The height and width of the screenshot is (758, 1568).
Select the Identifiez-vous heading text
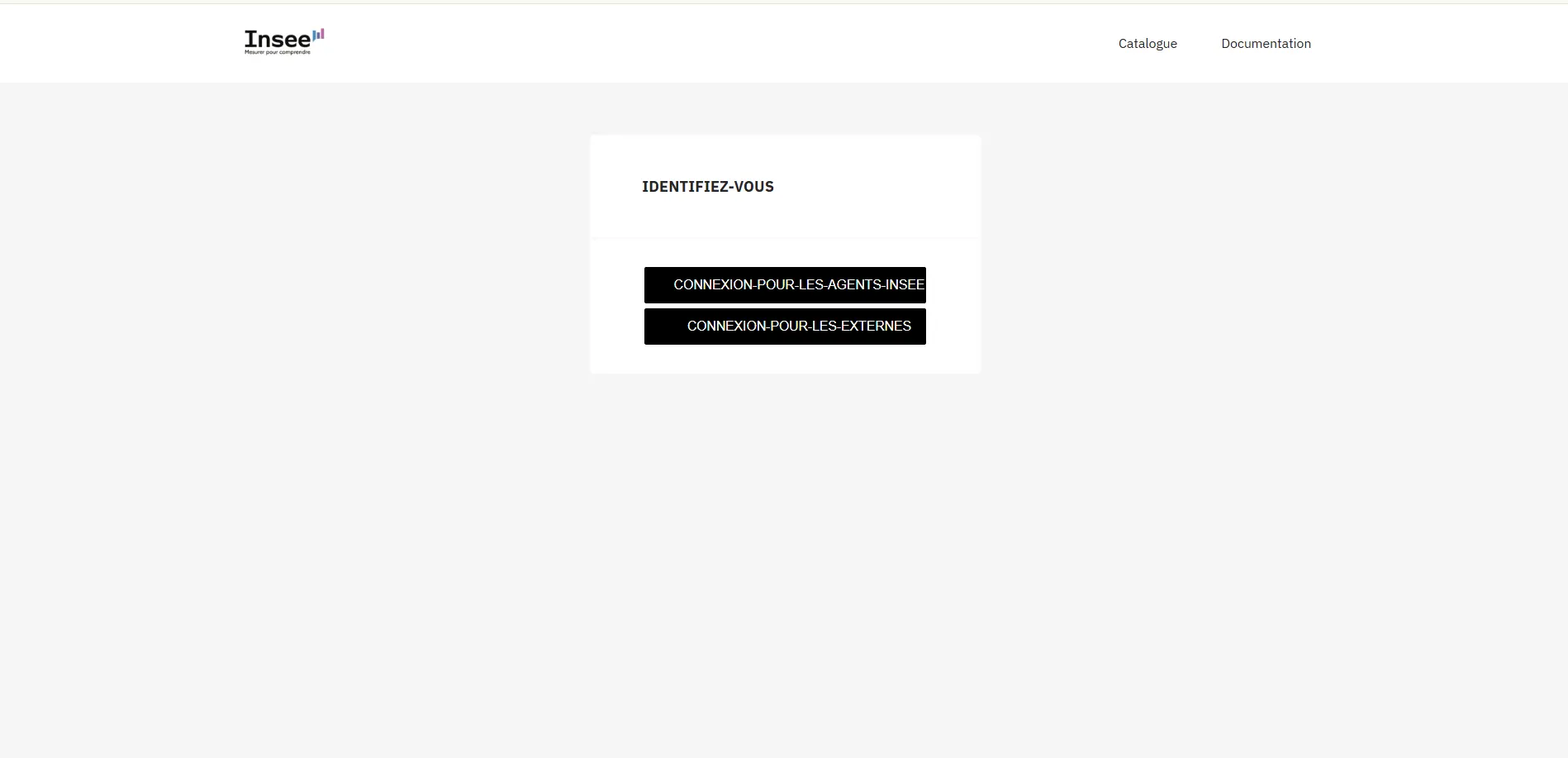click(708, 187)
